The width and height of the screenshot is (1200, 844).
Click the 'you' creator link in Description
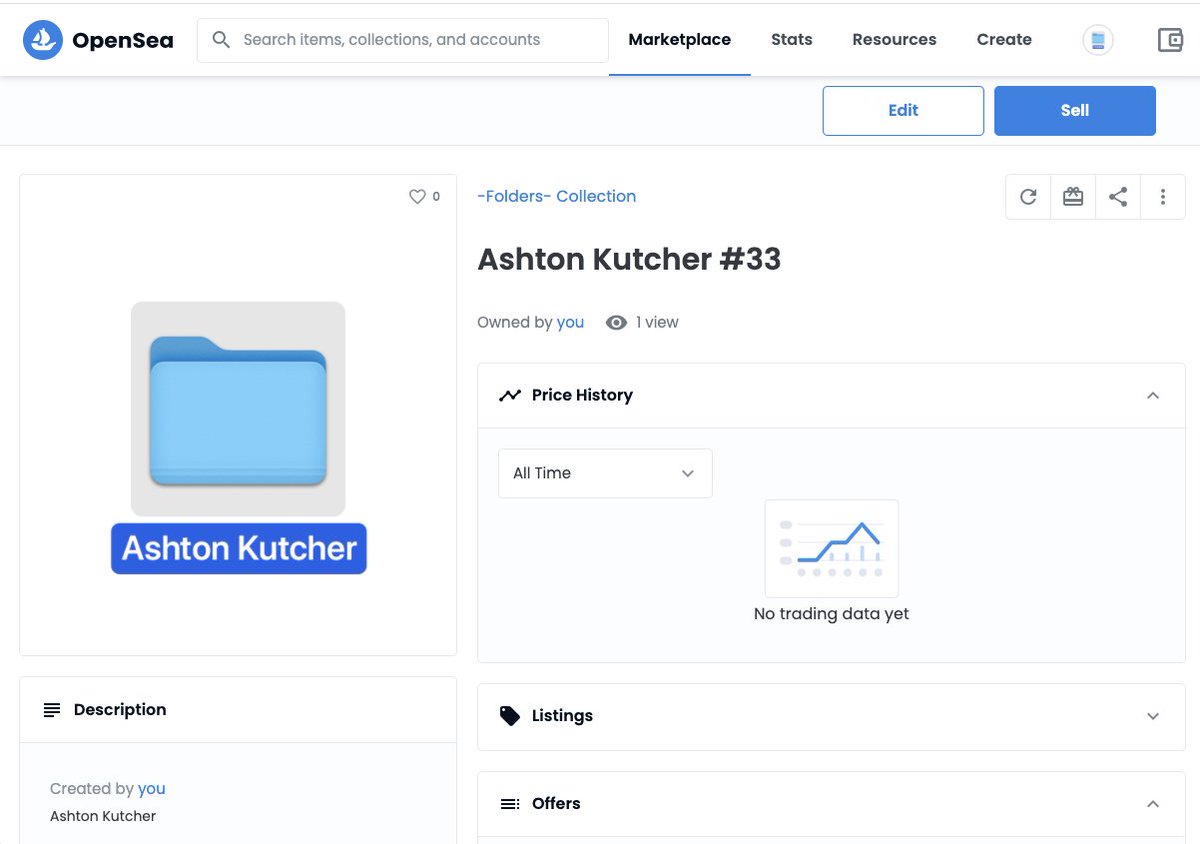click(152, 788)
